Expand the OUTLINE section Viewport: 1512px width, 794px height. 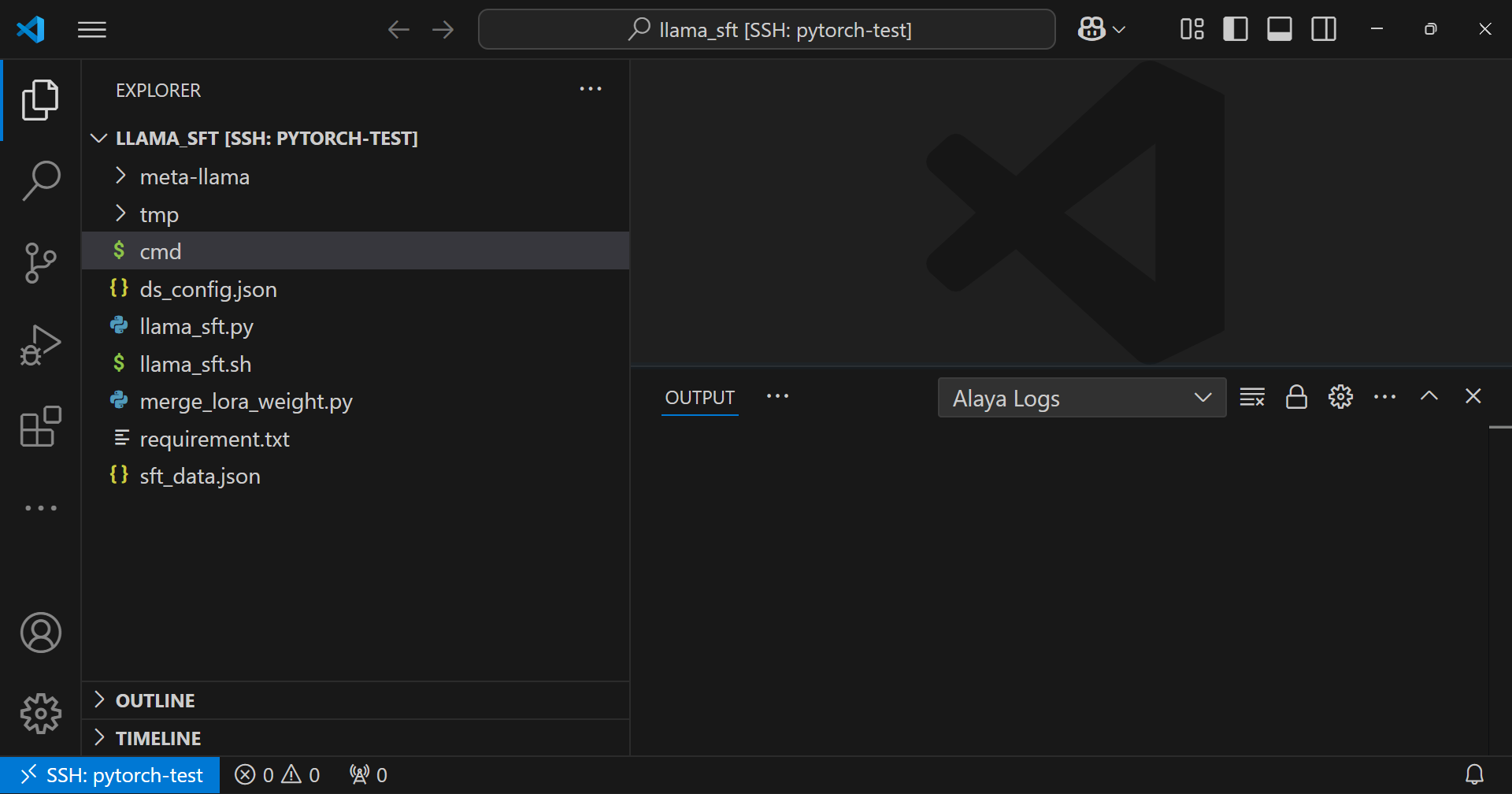(x=155, y=700)
